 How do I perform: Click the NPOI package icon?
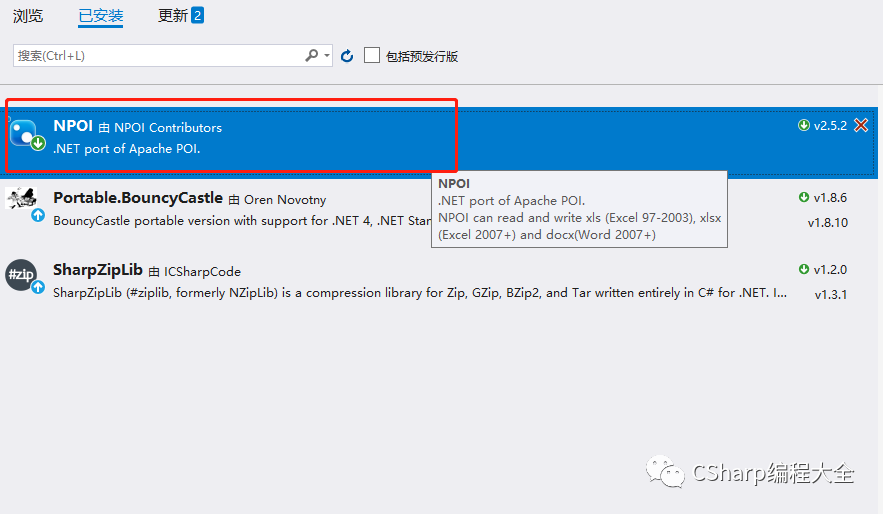click(x=26, y=135)
